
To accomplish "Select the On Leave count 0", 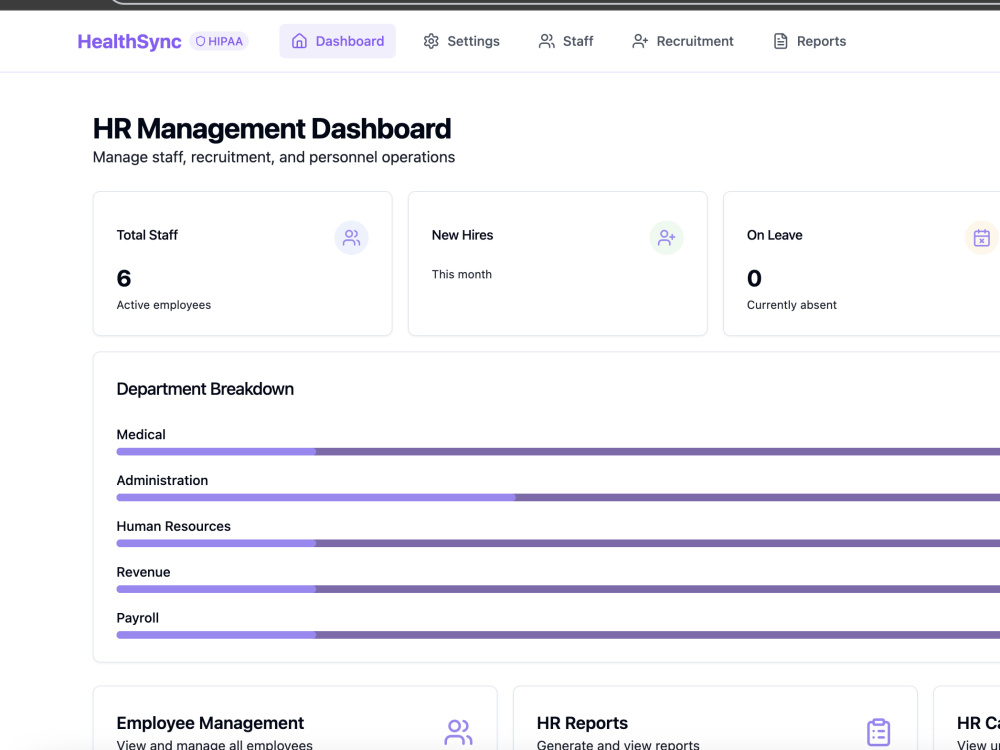I will pos(754,279).
